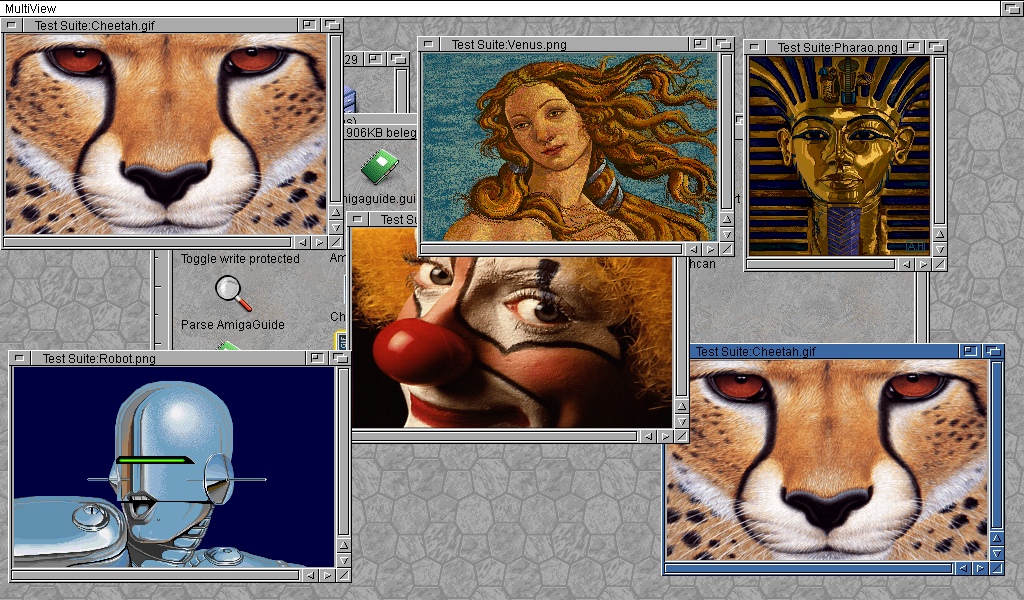Screen dimensions: 1024x600
Task: Click the "906KB beleg" status text
Action: click(x=381, y=133)
